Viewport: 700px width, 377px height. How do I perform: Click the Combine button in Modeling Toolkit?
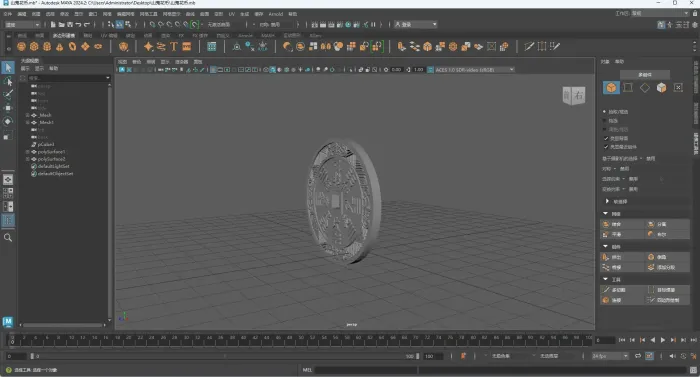tap(623, 224)
